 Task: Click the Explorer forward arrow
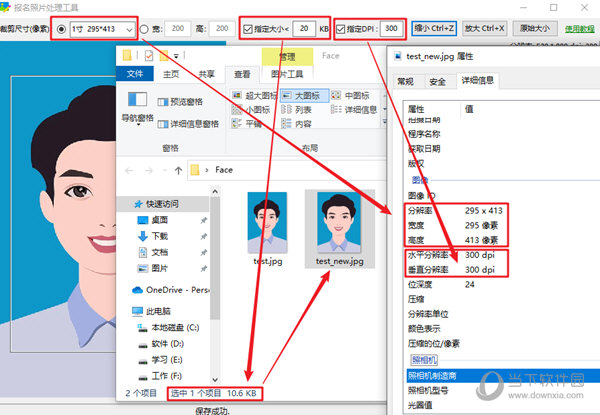[x=149, y=171]
